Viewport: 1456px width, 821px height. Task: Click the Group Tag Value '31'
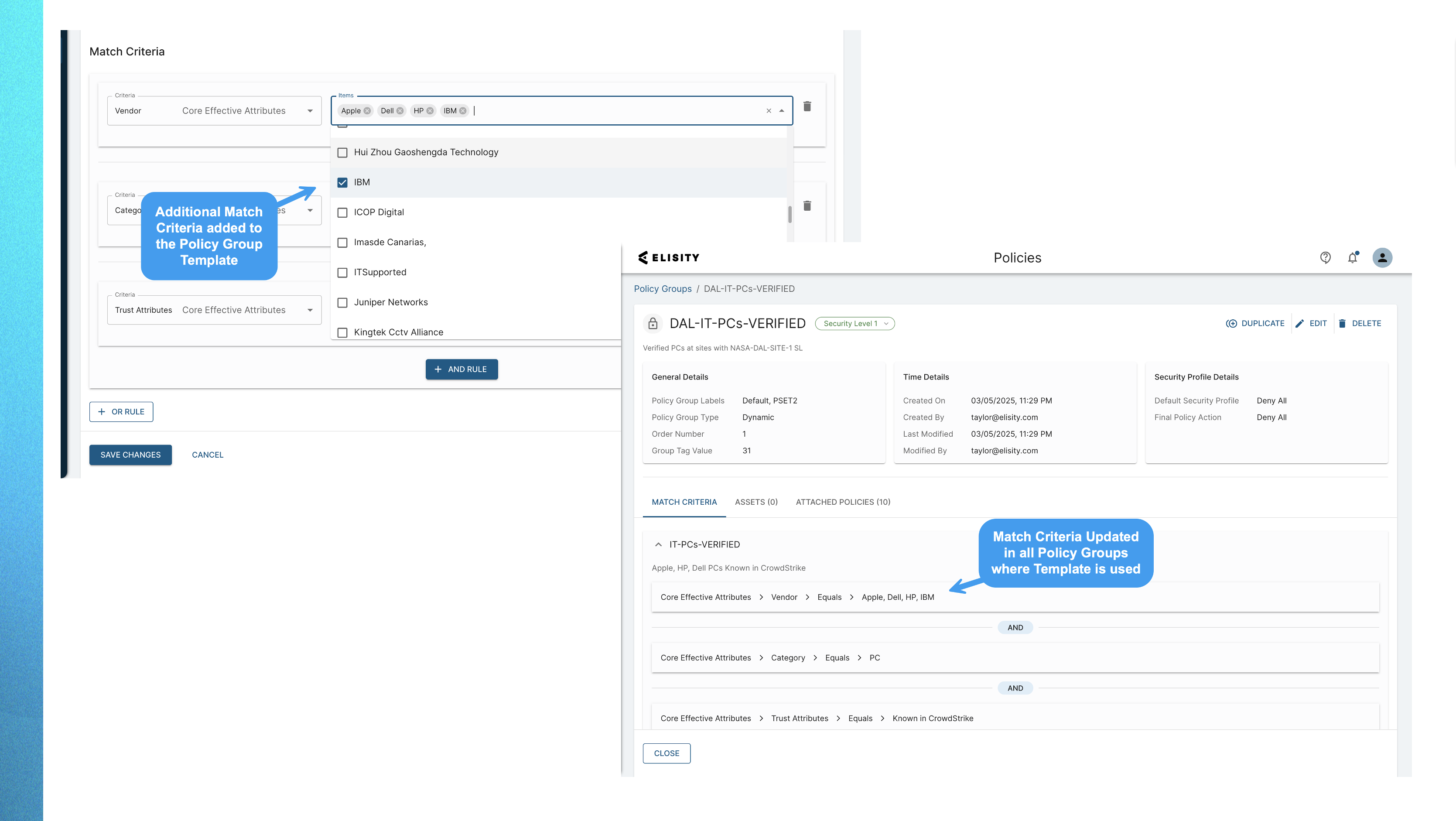coord(747,451)
